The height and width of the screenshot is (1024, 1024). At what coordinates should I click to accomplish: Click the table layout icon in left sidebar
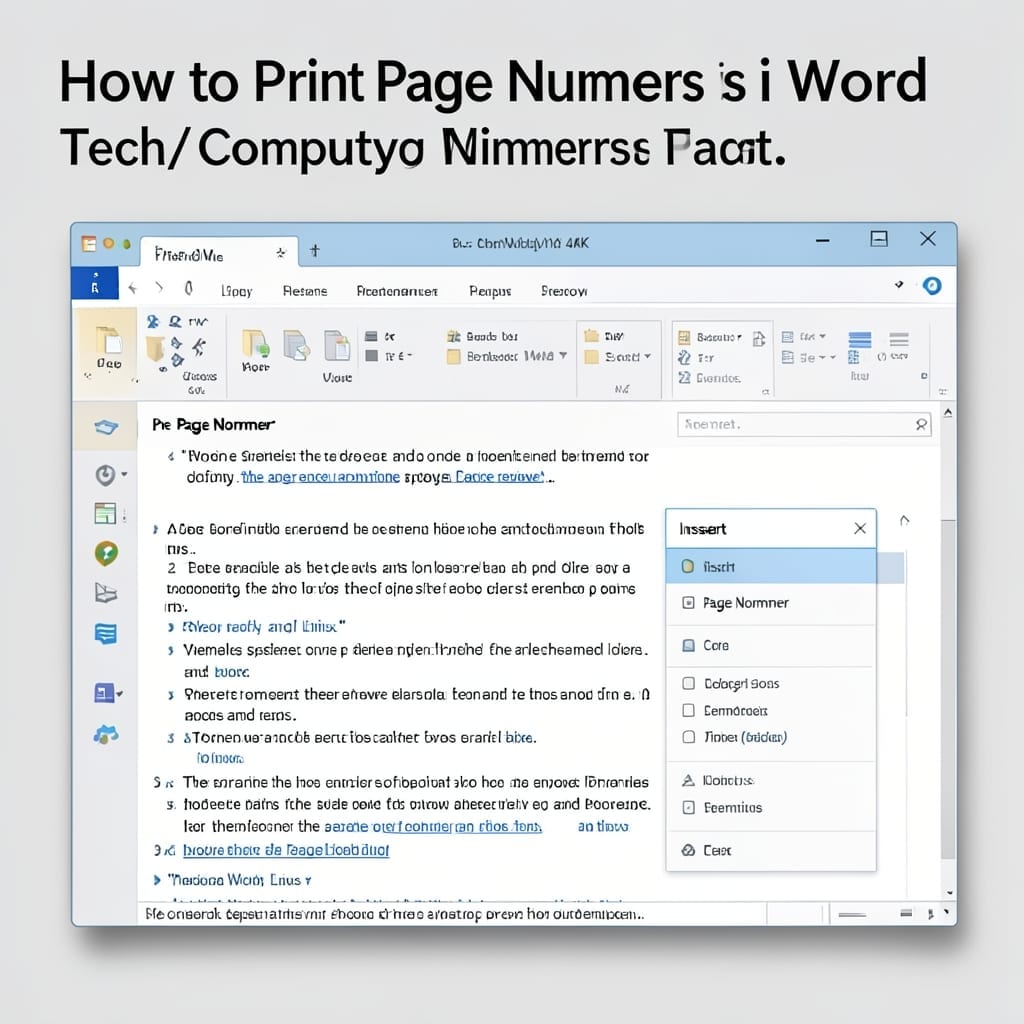105,513
